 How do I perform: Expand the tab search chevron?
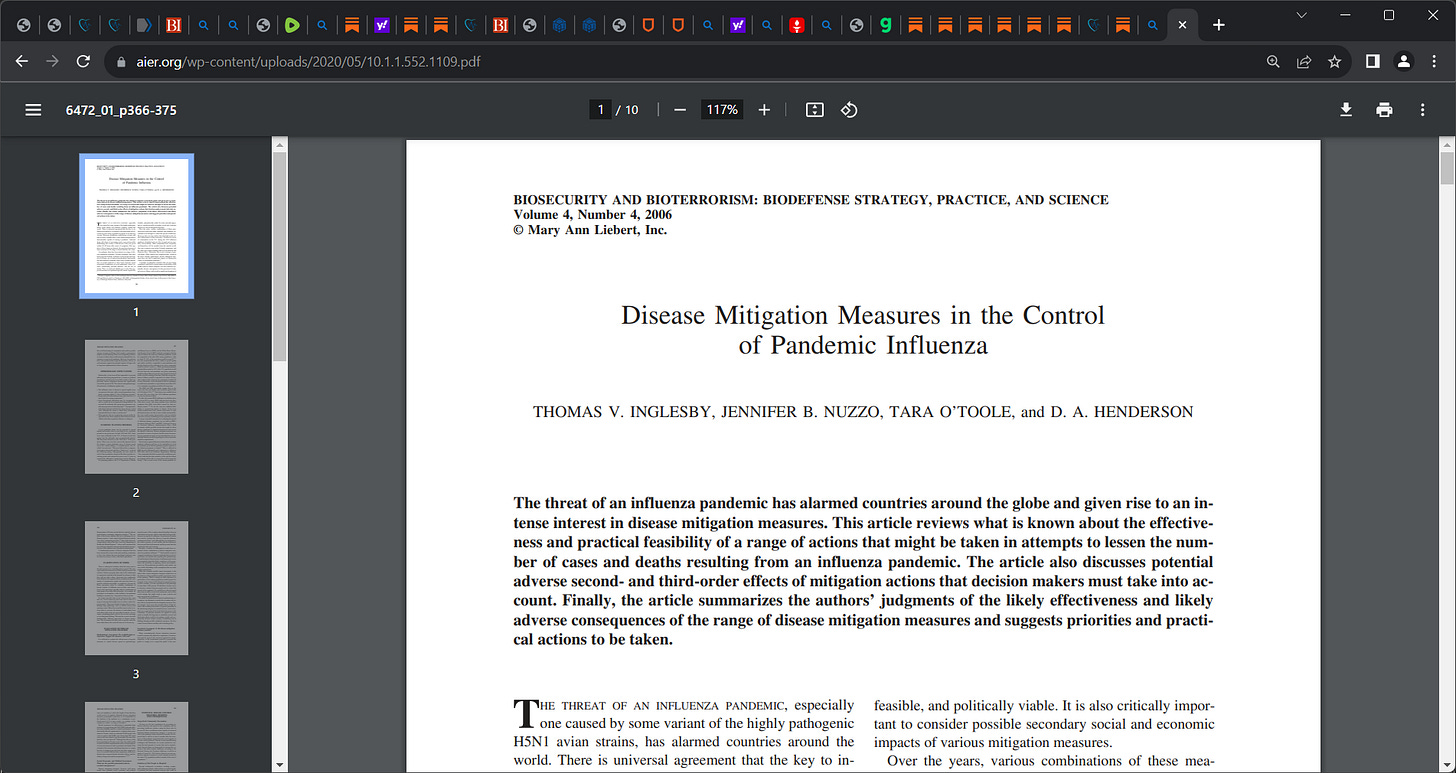(1301, 15)
